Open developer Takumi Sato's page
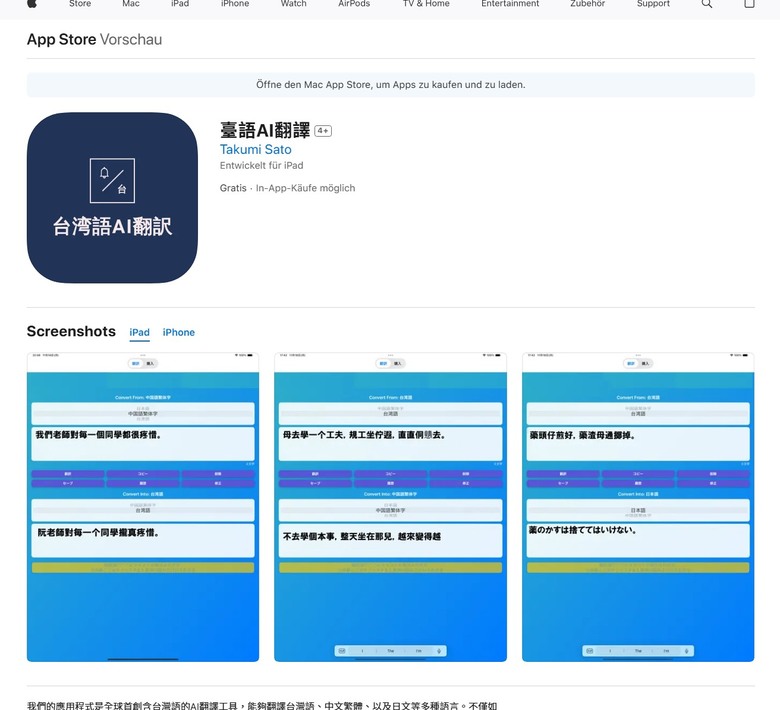The width and height of the screenshot is (780, 710). coord(256,149)
